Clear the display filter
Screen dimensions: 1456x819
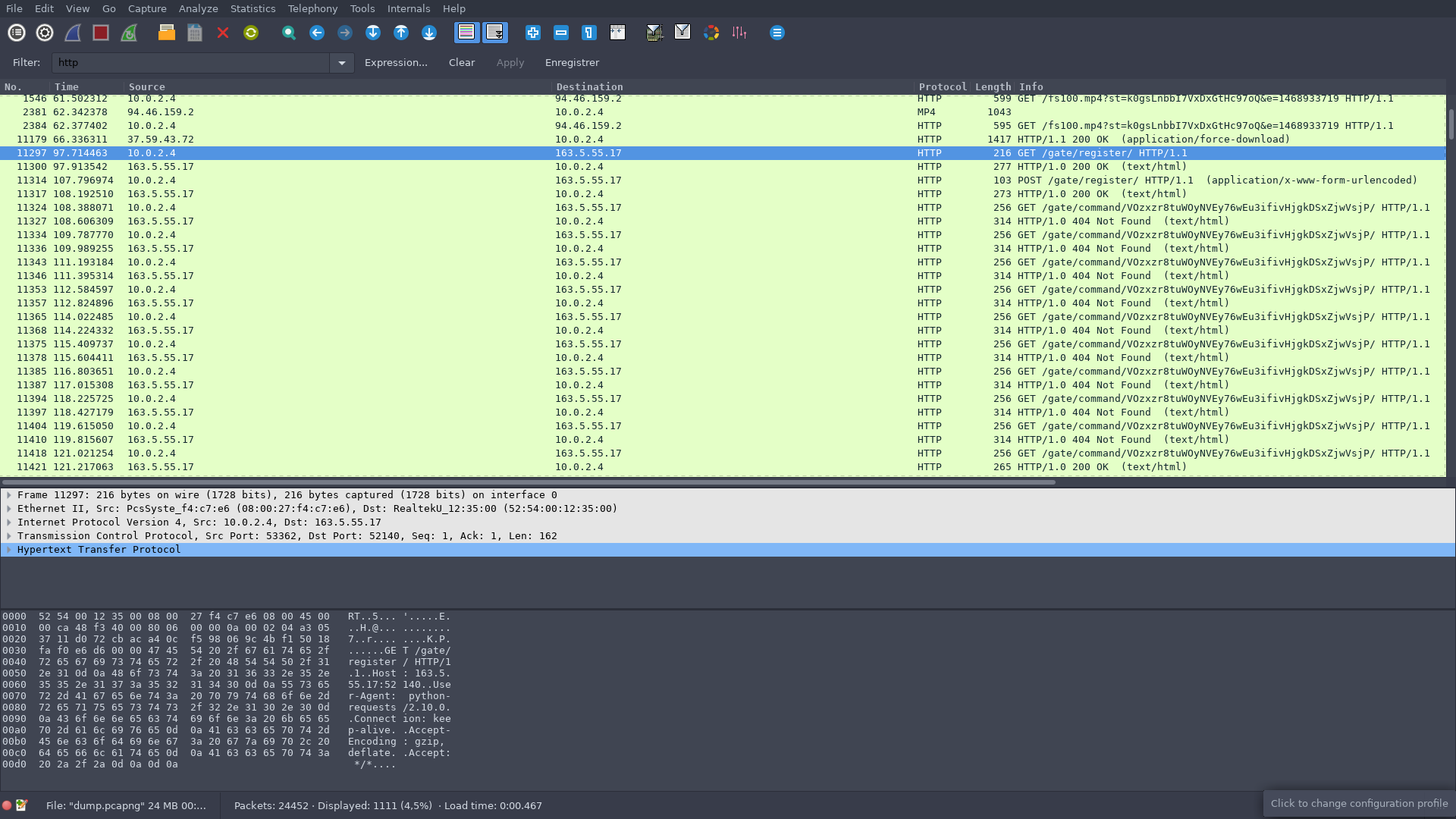[462, 63]
